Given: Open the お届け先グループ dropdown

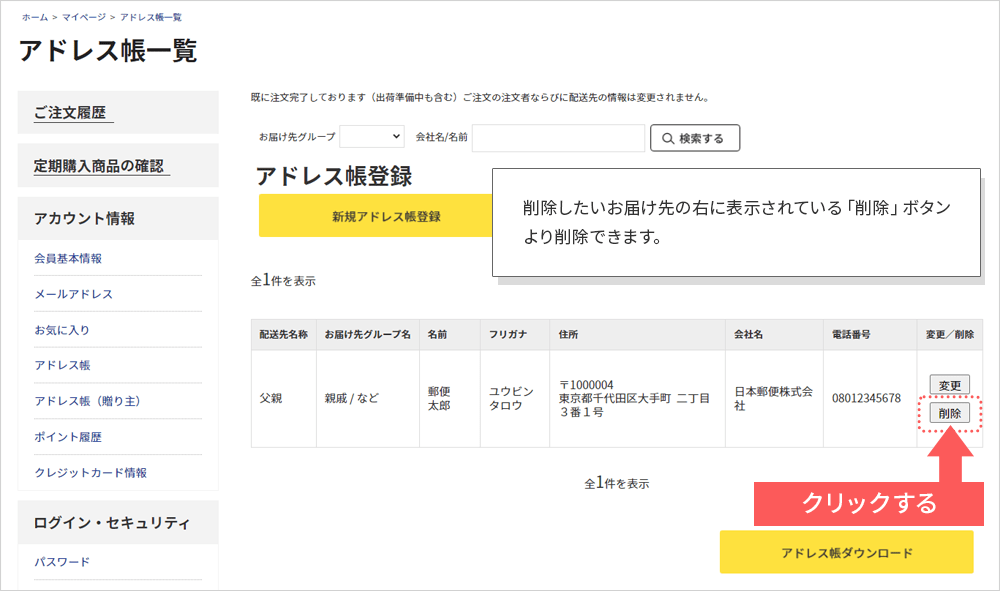Looking at the screenshot, I should pos(372,136).
